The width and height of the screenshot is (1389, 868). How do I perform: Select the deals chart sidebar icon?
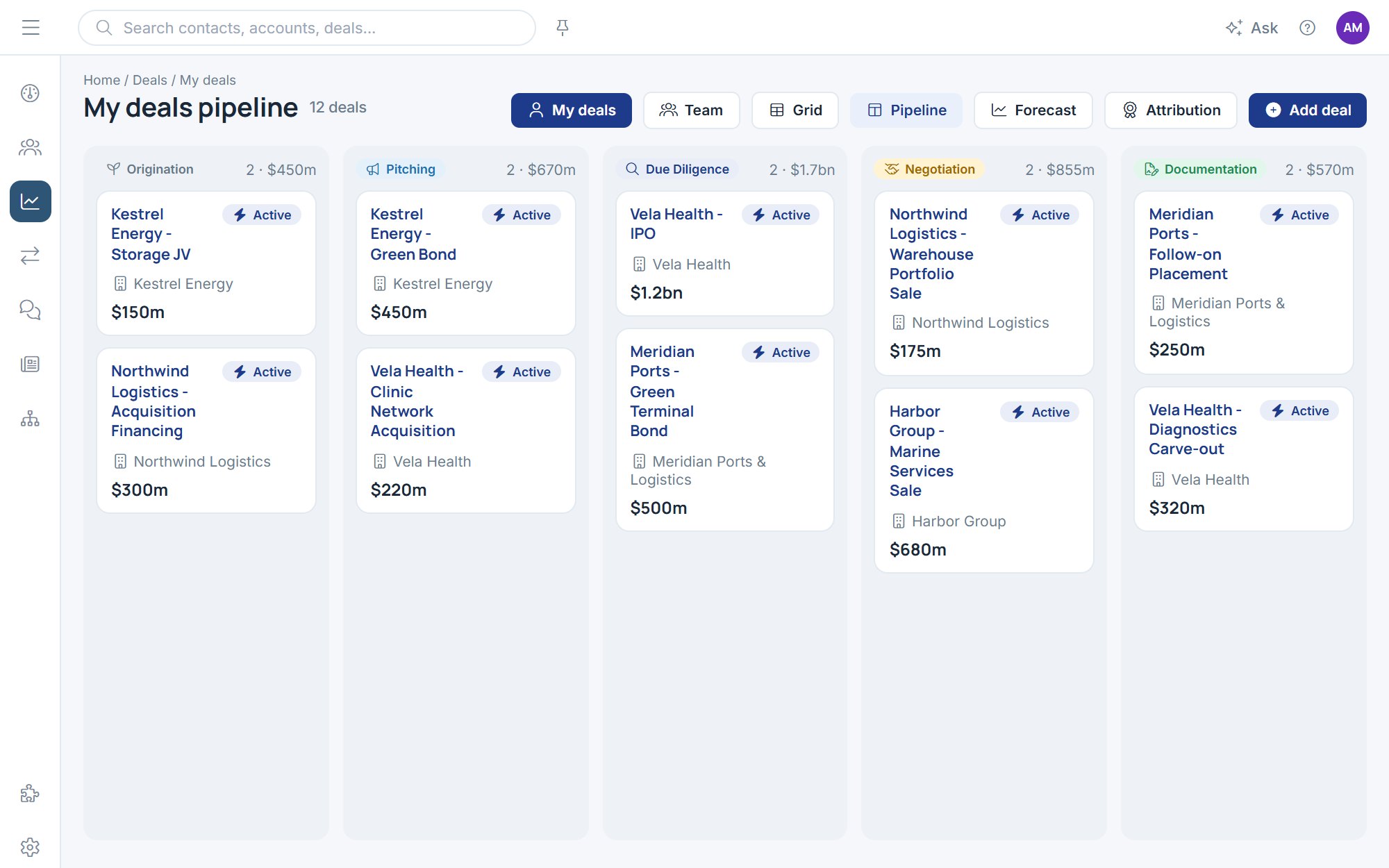pyautogui.click(x=30, y=201)
